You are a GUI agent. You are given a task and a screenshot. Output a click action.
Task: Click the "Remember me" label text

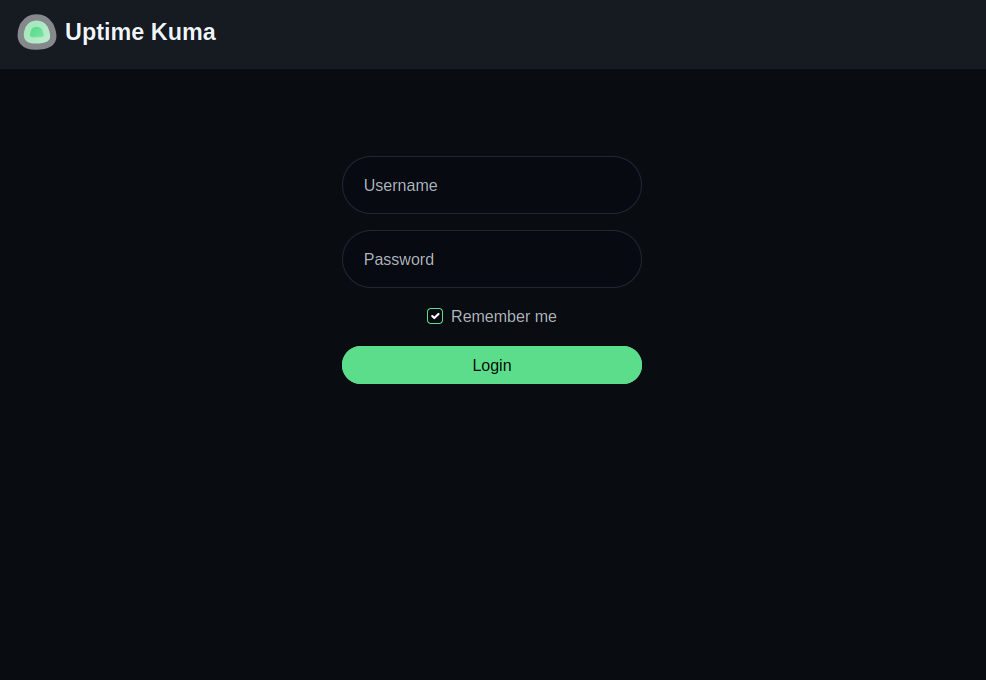click(503, 316)
